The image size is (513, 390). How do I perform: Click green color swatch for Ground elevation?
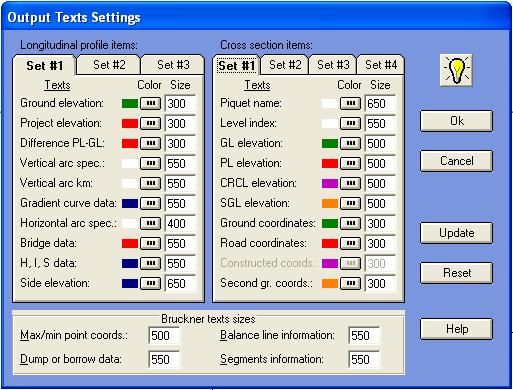pyautogui.click(x=130, y=104)
